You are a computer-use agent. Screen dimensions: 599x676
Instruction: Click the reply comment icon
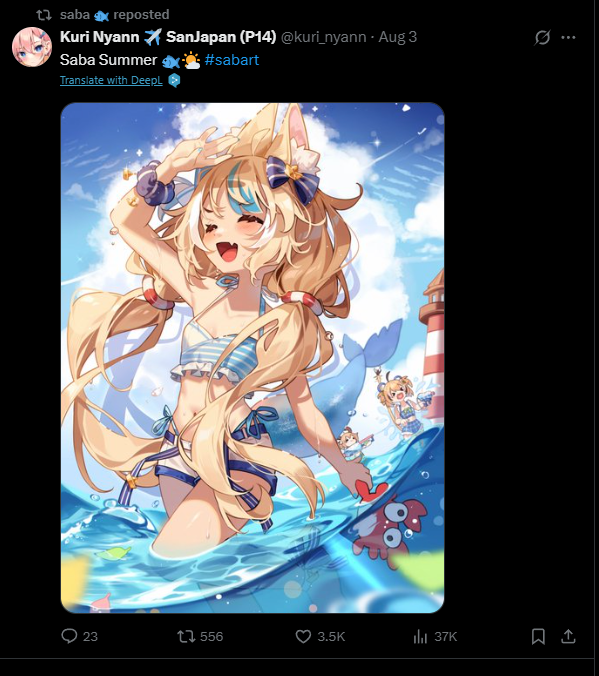click(69, 636)
